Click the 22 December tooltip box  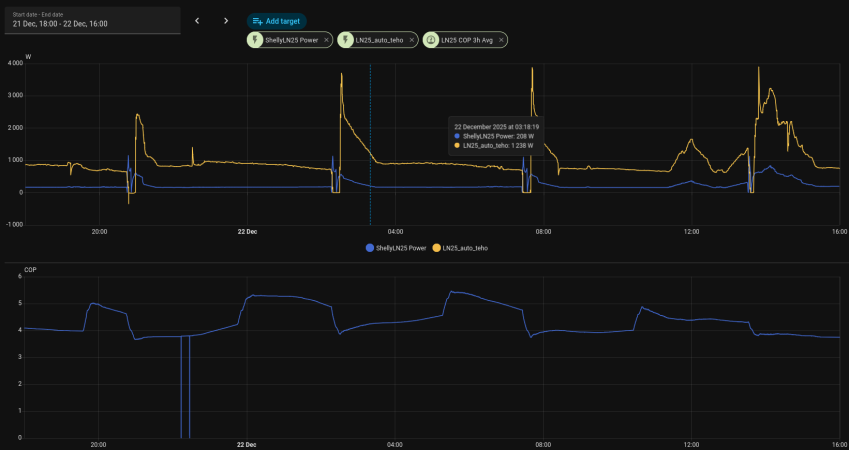click(x=497, y=136)
